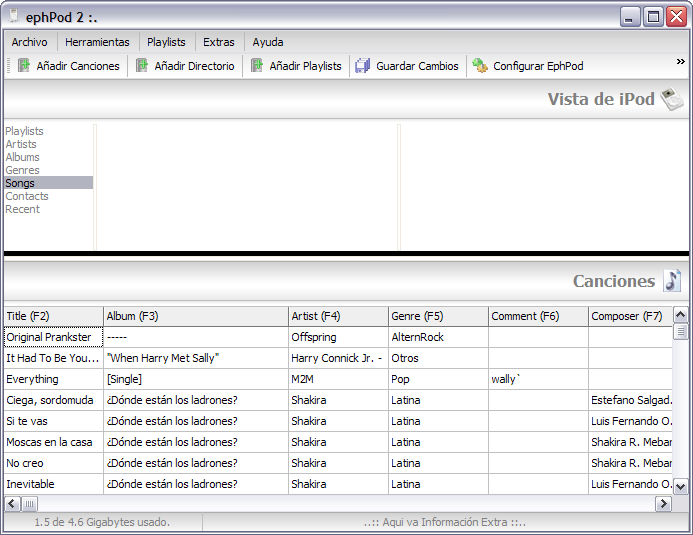Select the "Si te vas" title cell
693x535 pixels.
pyautogui.click(x=53, y=421)
